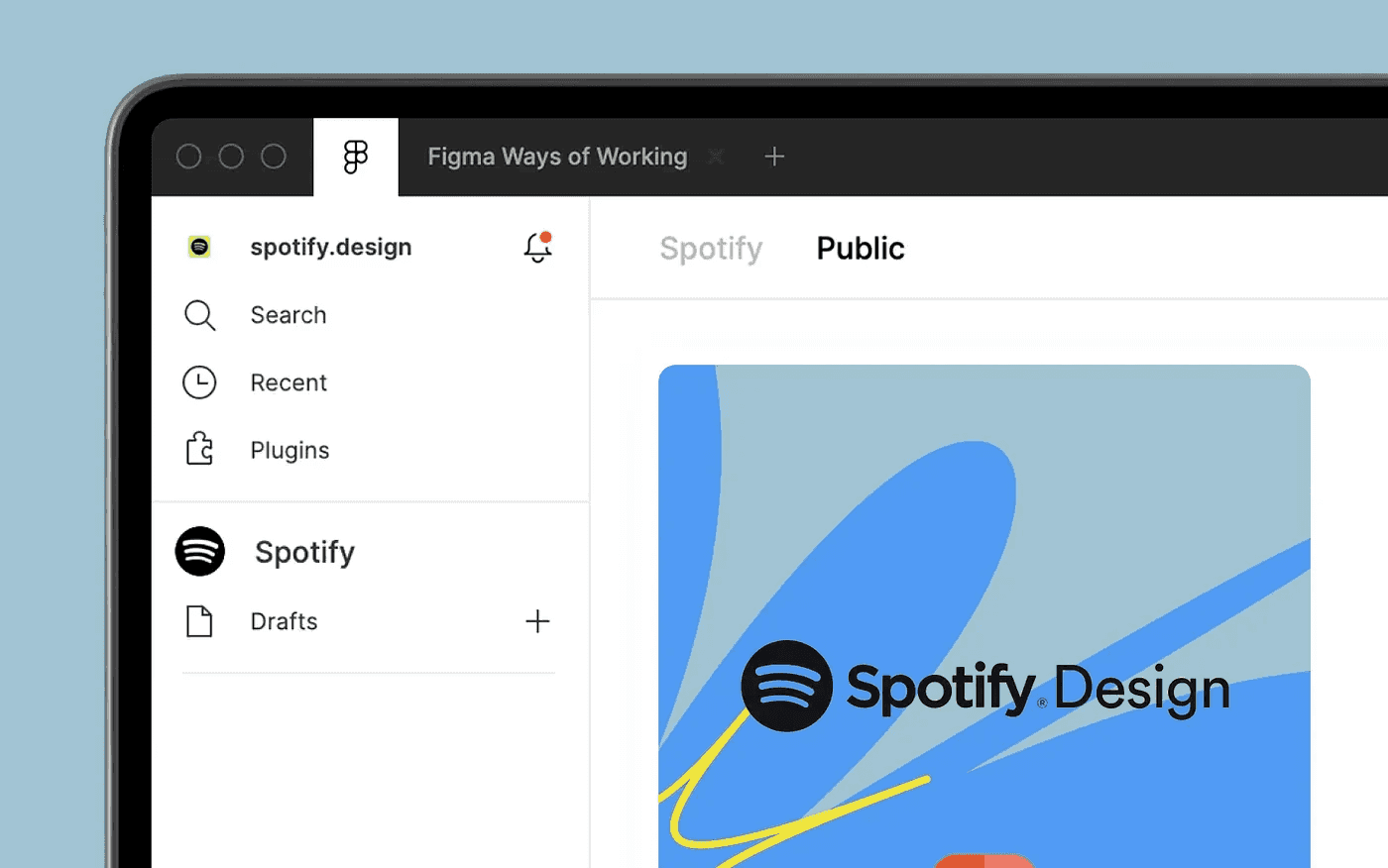This screenshot has height=868, width=1388.
Task: Close the Figma Ways of Working tab
Action: pos(716,157)
